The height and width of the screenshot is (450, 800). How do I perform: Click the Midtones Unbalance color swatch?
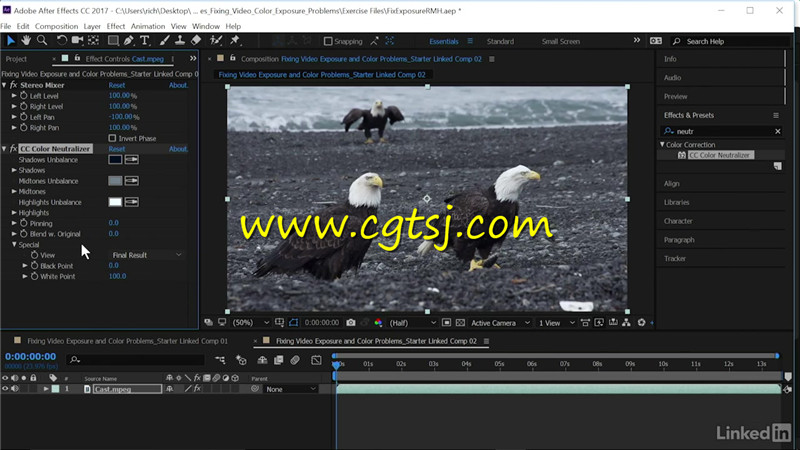click(x=115, y=181)
